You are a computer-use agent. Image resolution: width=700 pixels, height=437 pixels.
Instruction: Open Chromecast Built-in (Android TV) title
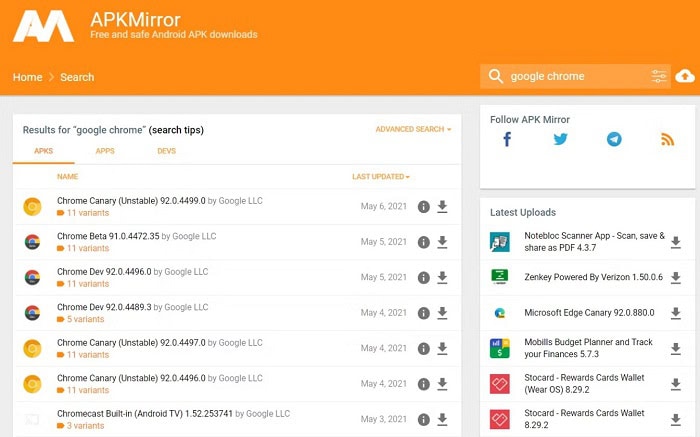click(x=145, y=414)
